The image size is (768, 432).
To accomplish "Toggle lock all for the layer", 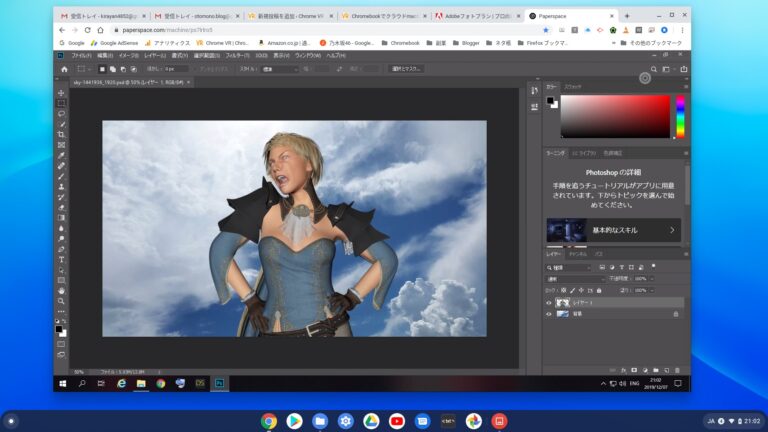I will (x=599, y=290).
